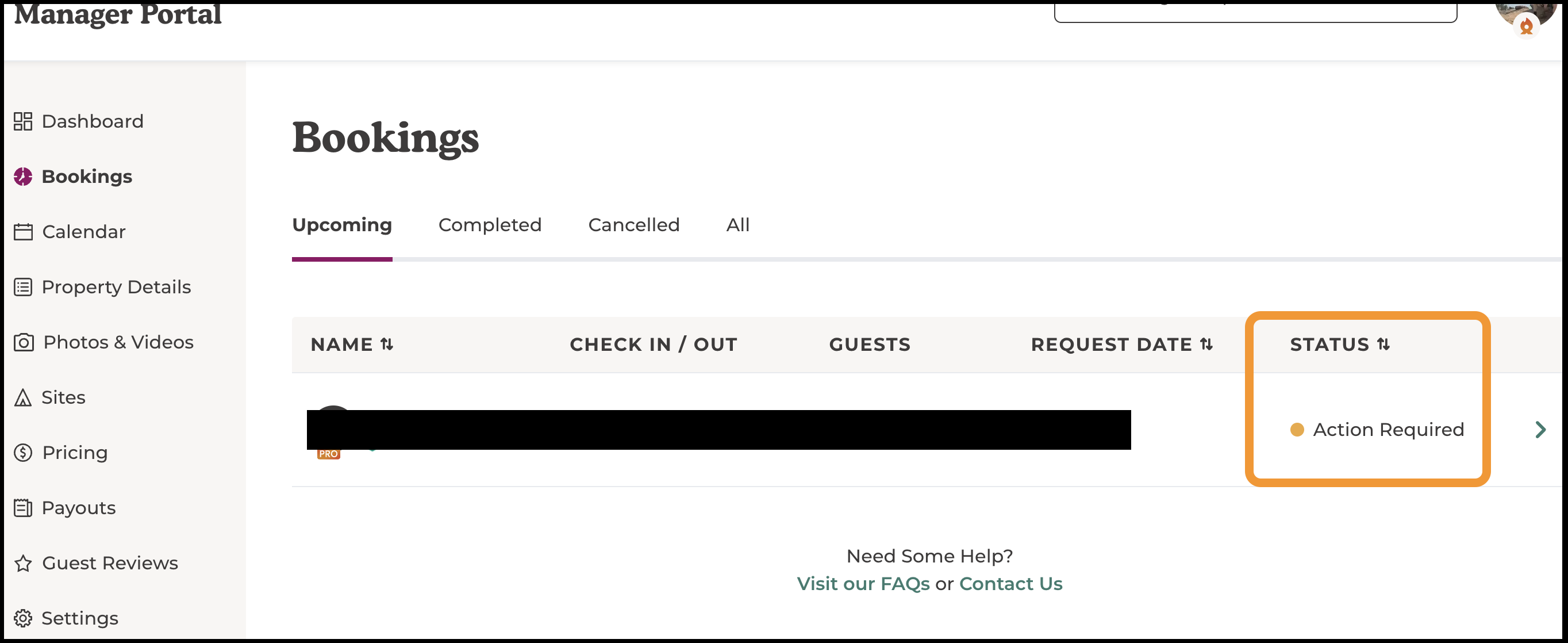Open Calendar using its calendar icon
The height and width of the screenshot is (643, 1568).
(23, 232)
